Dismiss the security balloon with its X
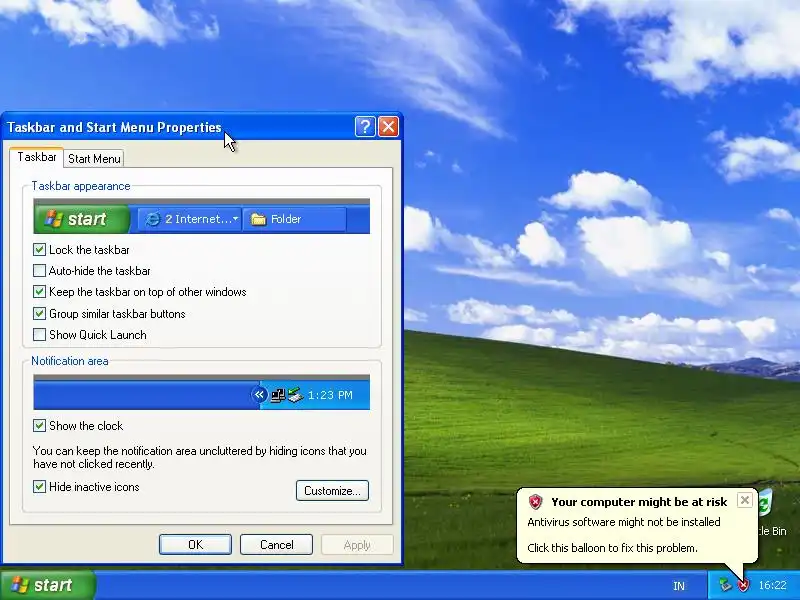The width and height of the screenshot is (800, 600). click(x=744, y=500)
